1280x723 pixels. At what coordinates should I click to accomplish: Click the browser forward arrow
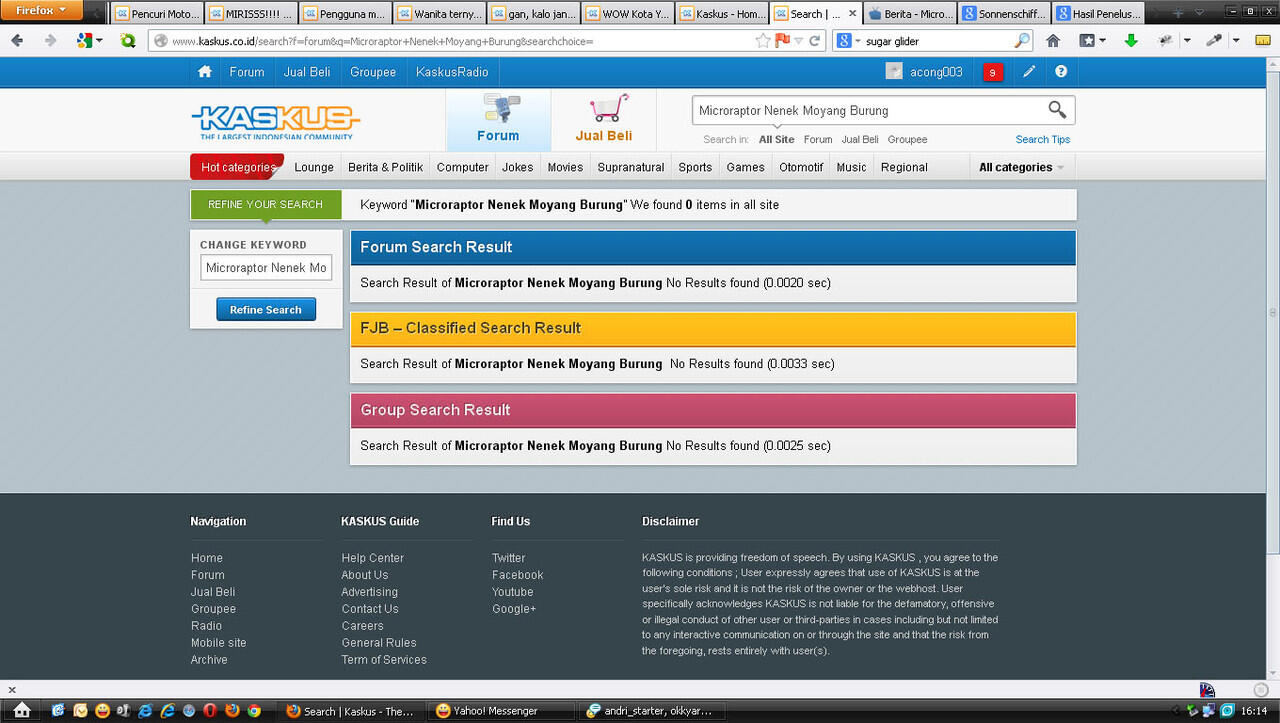(50, 41)
